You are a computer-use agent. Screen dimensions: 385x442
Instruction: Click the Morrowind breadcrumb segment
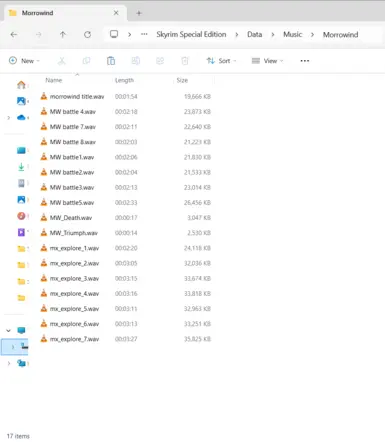pyautogui.click(x=340, y=35)
